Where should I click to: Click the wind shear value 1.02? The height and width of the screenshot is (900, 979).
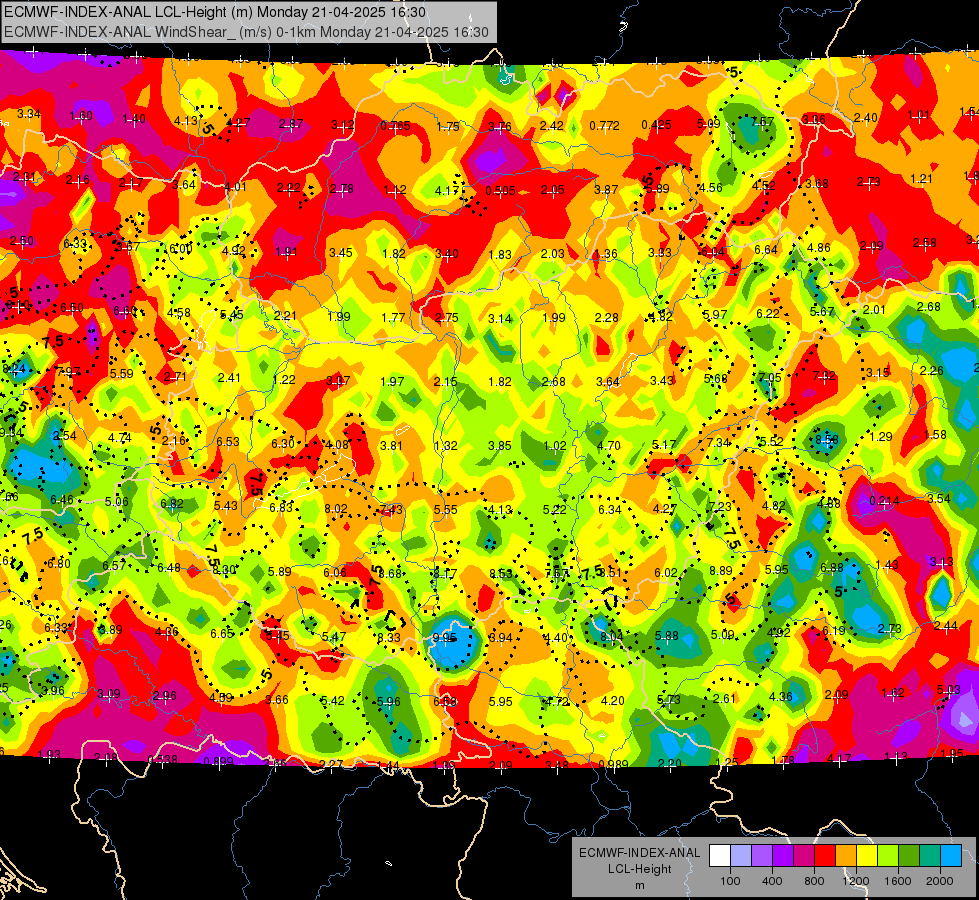[x=554, y=446]
